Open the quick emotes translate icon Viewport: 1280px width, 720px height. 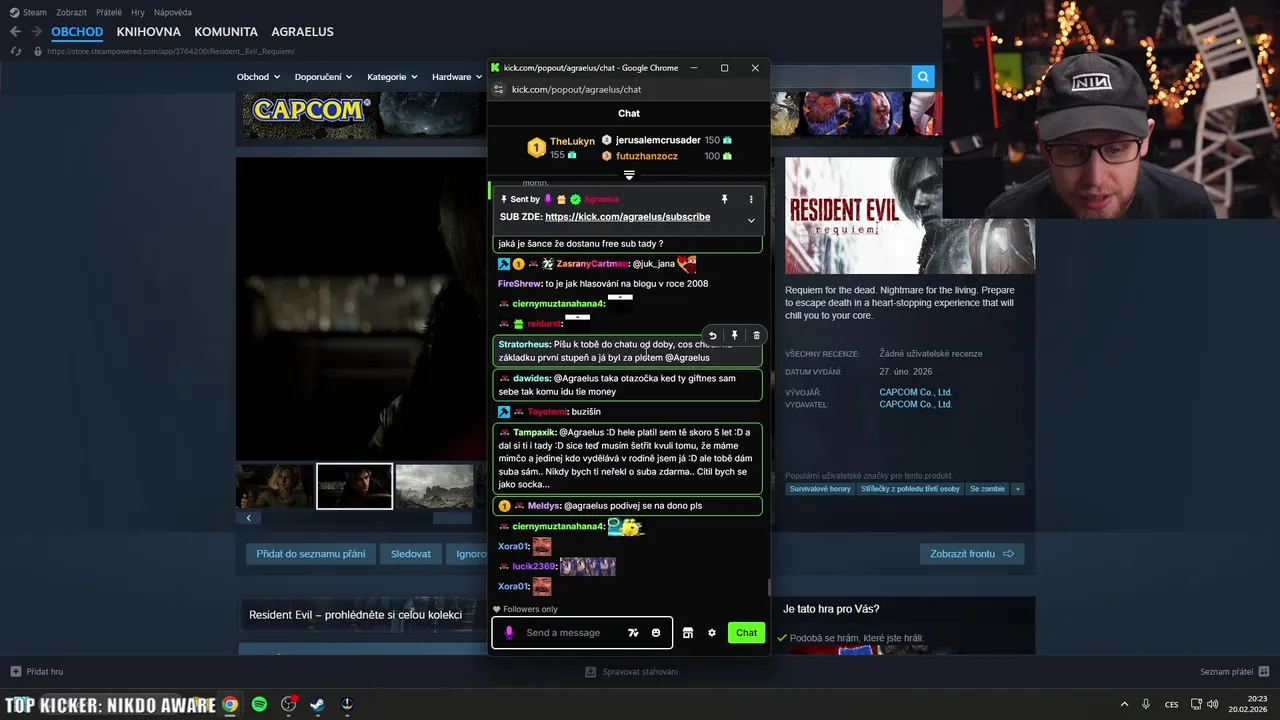point(633,633)
